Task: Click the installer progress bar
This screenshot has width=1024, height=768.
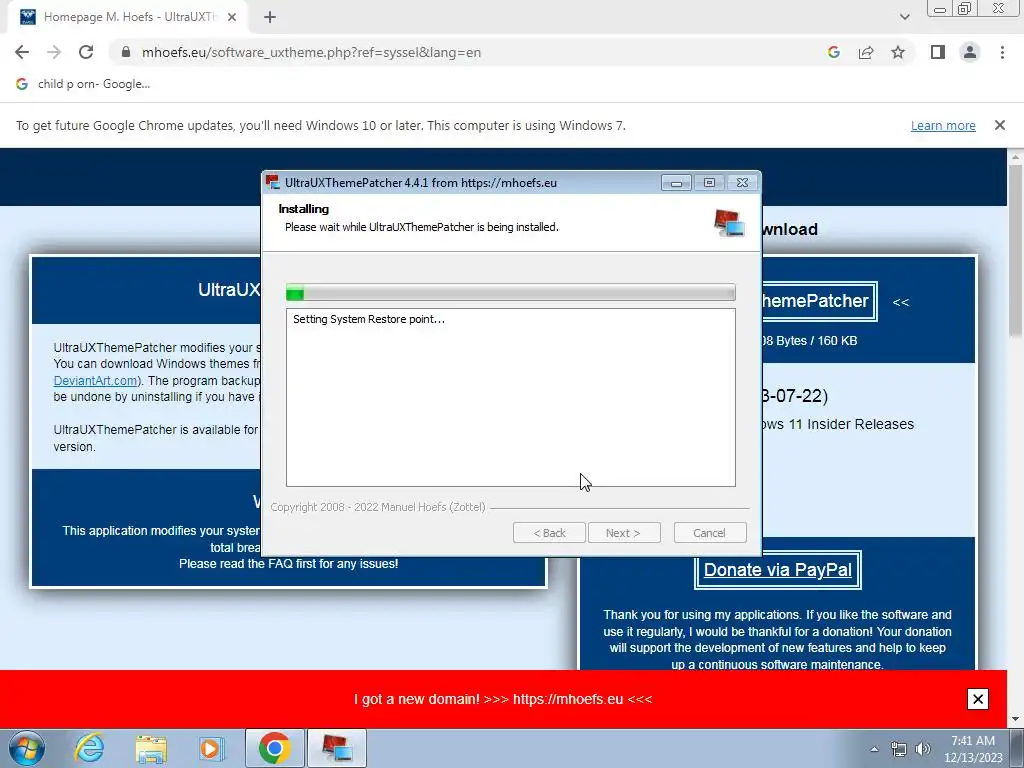Action: point(511,293)
